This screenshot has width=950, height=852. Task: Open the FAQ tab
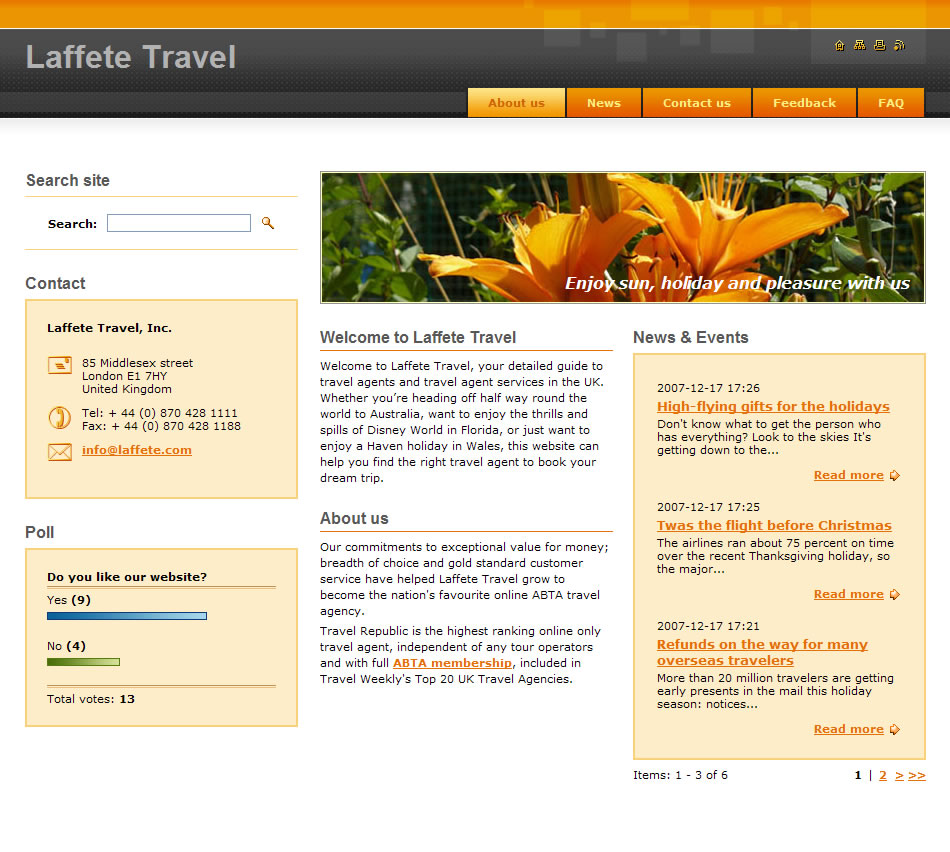[890, 103]
